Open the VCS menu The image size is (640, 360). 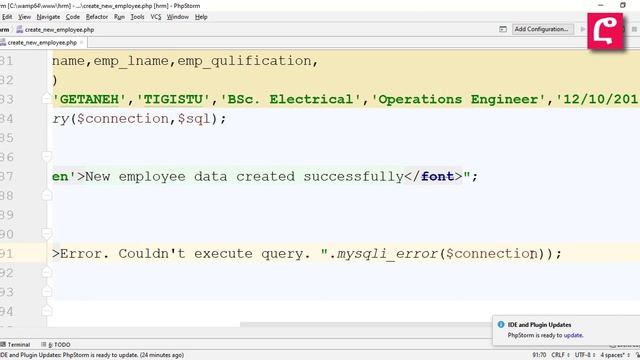[x=156, y=17]
